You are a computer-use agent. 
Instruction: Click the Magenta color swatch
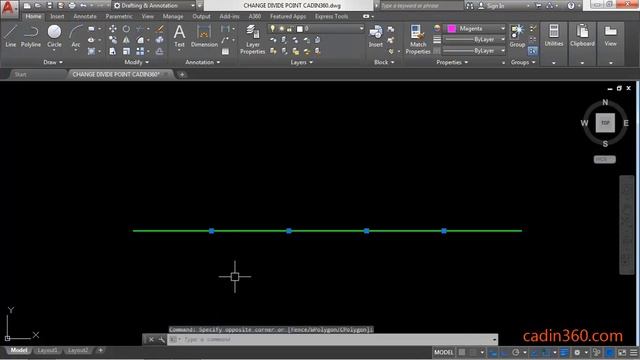[451, 29]
